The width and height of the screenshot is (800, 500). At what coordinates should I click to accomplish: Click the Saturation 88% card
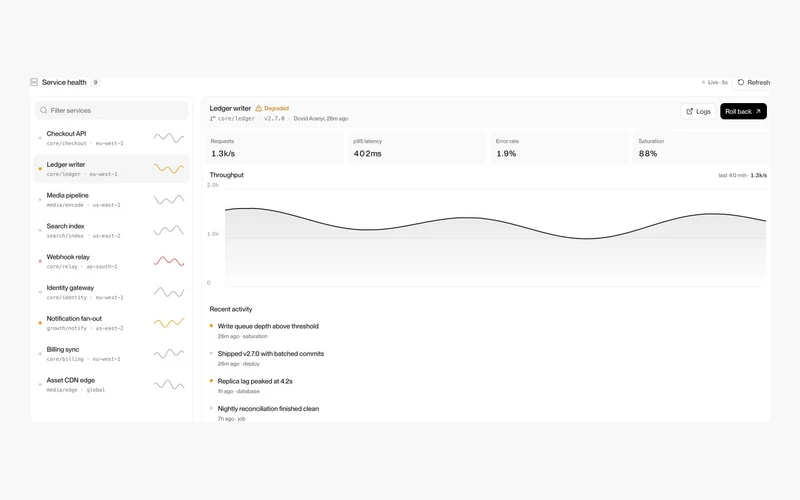click(701, 148)
